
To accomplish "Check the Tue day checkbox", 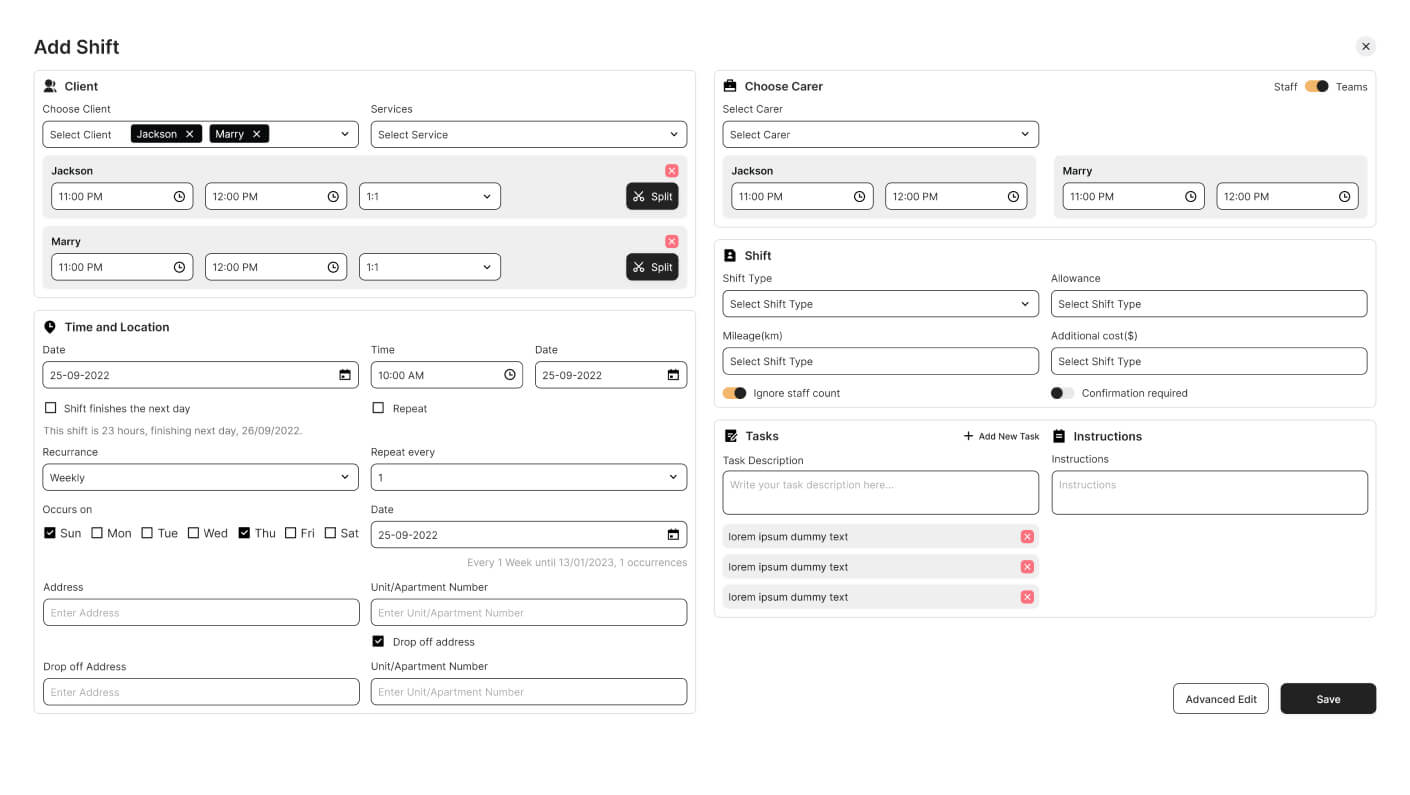I will [147, 533].
